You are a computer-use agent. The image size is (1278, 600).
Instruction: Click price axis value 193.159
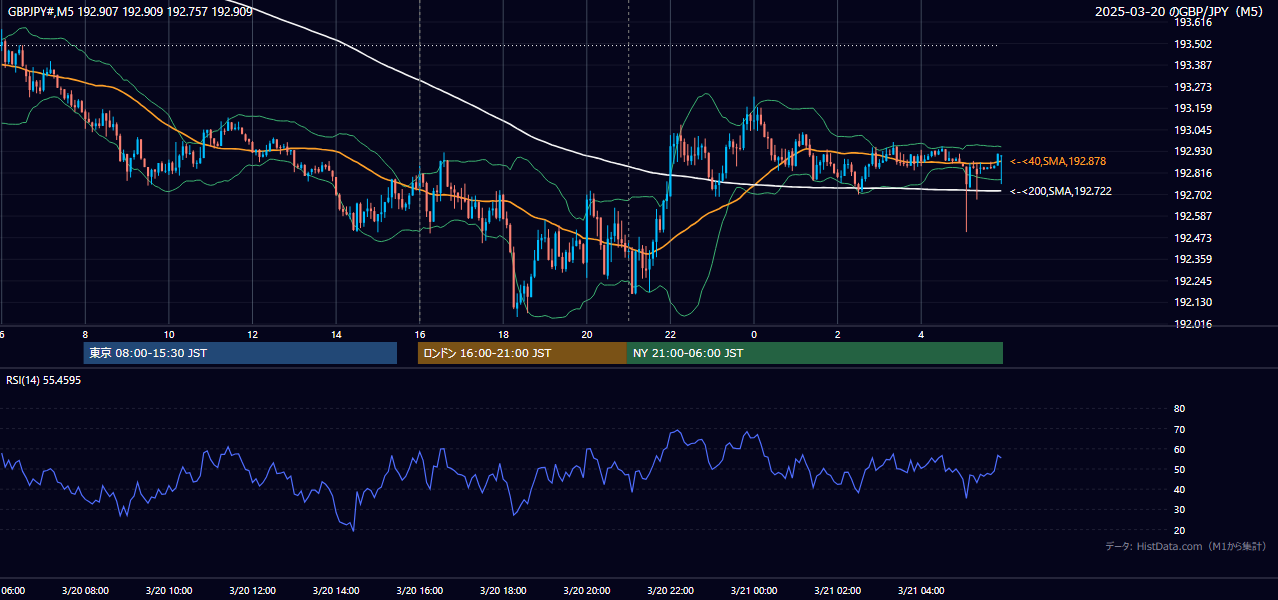coord(1193,108)
